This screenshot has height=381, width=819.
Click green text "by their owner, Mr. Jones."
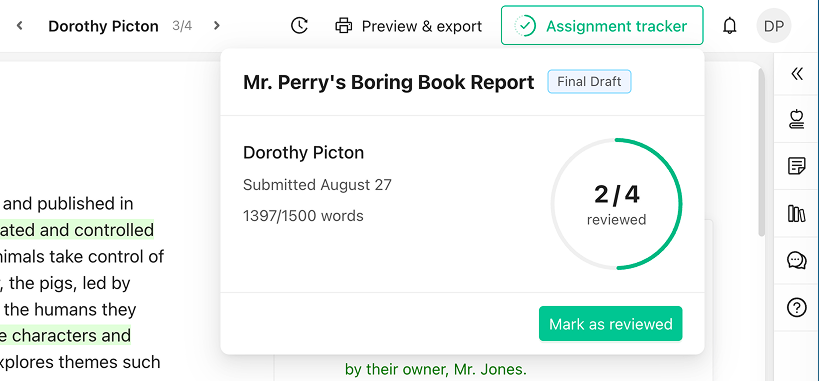click(436, 370)
